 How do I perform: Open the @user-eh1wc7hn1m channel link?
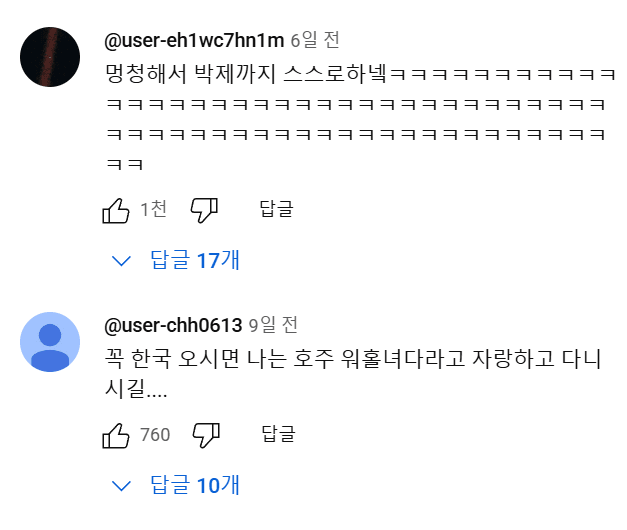click(x=193, y=40)
